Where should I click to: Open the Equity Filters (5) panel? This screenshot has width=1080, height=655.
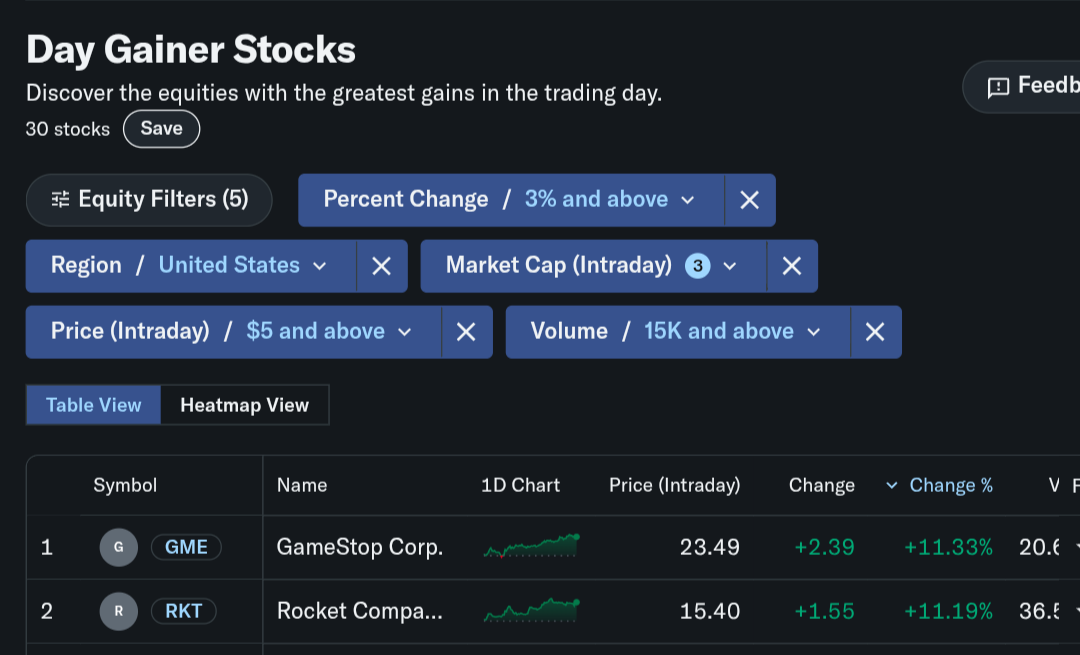click(x=149, y=200)
